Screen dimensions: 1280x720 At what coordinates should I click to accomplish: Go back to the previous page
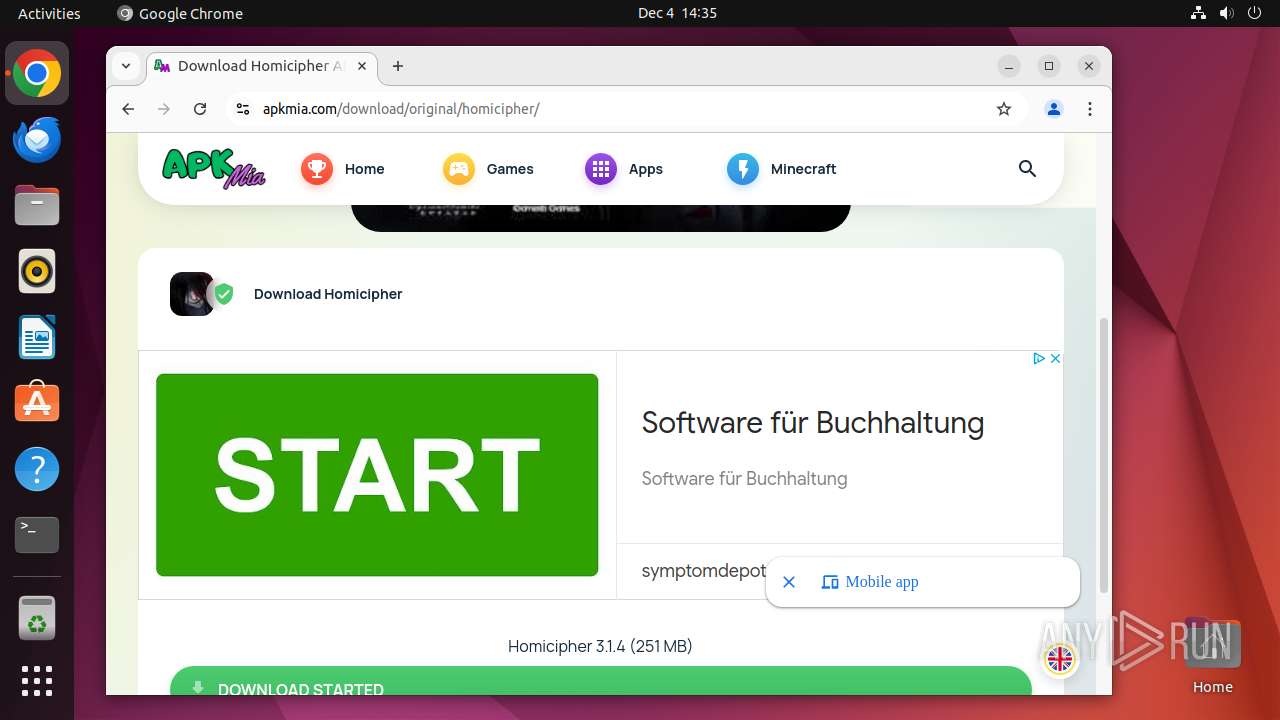click(x=128, y=109)
